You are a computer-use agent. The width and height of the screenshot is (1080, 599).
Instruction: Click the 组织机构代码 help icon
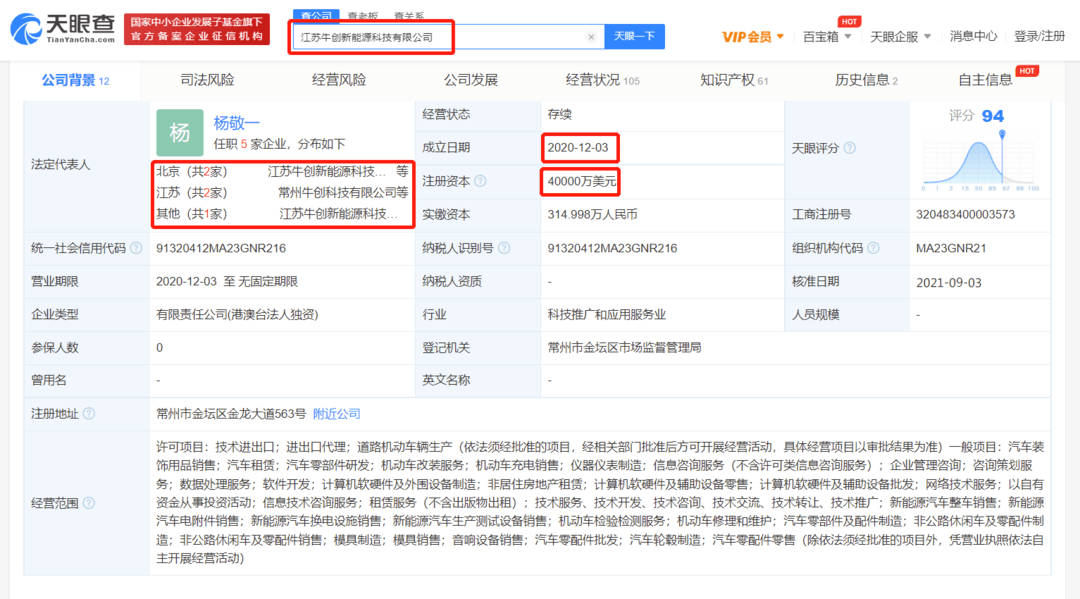[x=873, y=248]
